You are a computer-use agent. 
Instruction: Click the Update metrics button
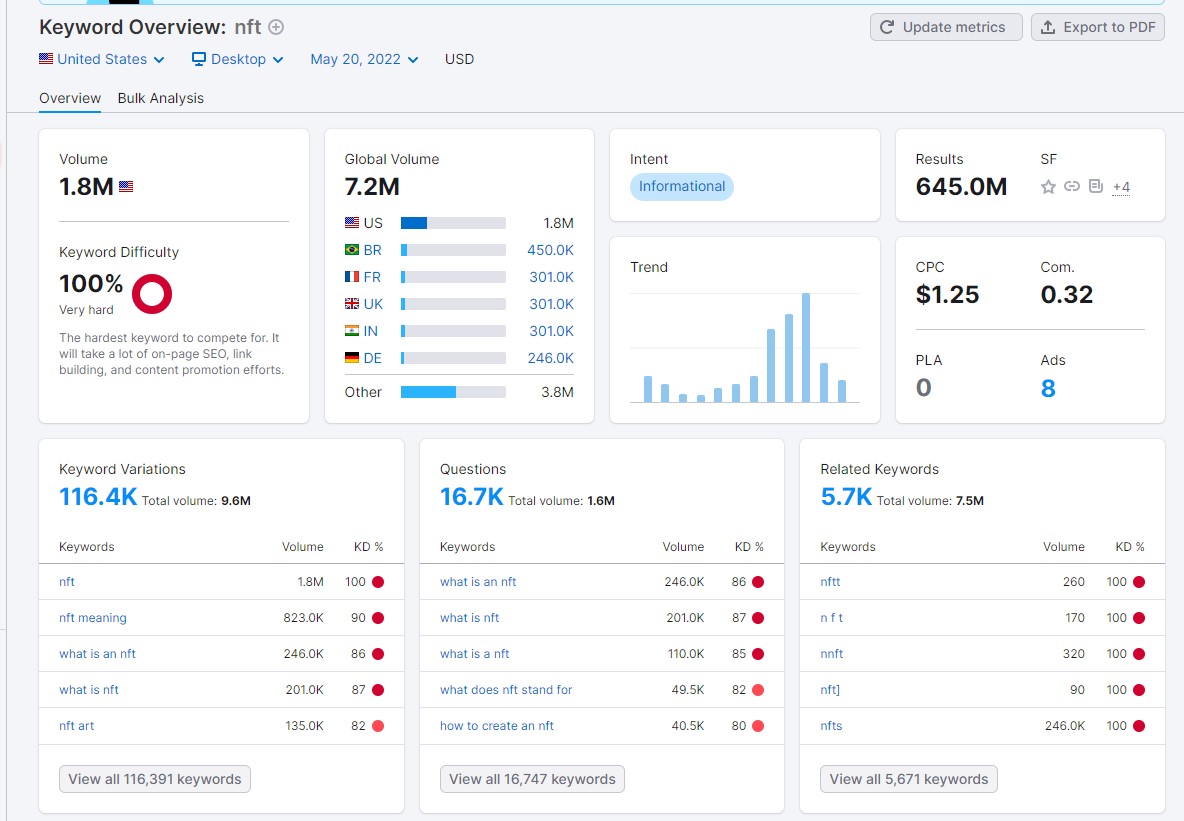[x=946, y=27]
